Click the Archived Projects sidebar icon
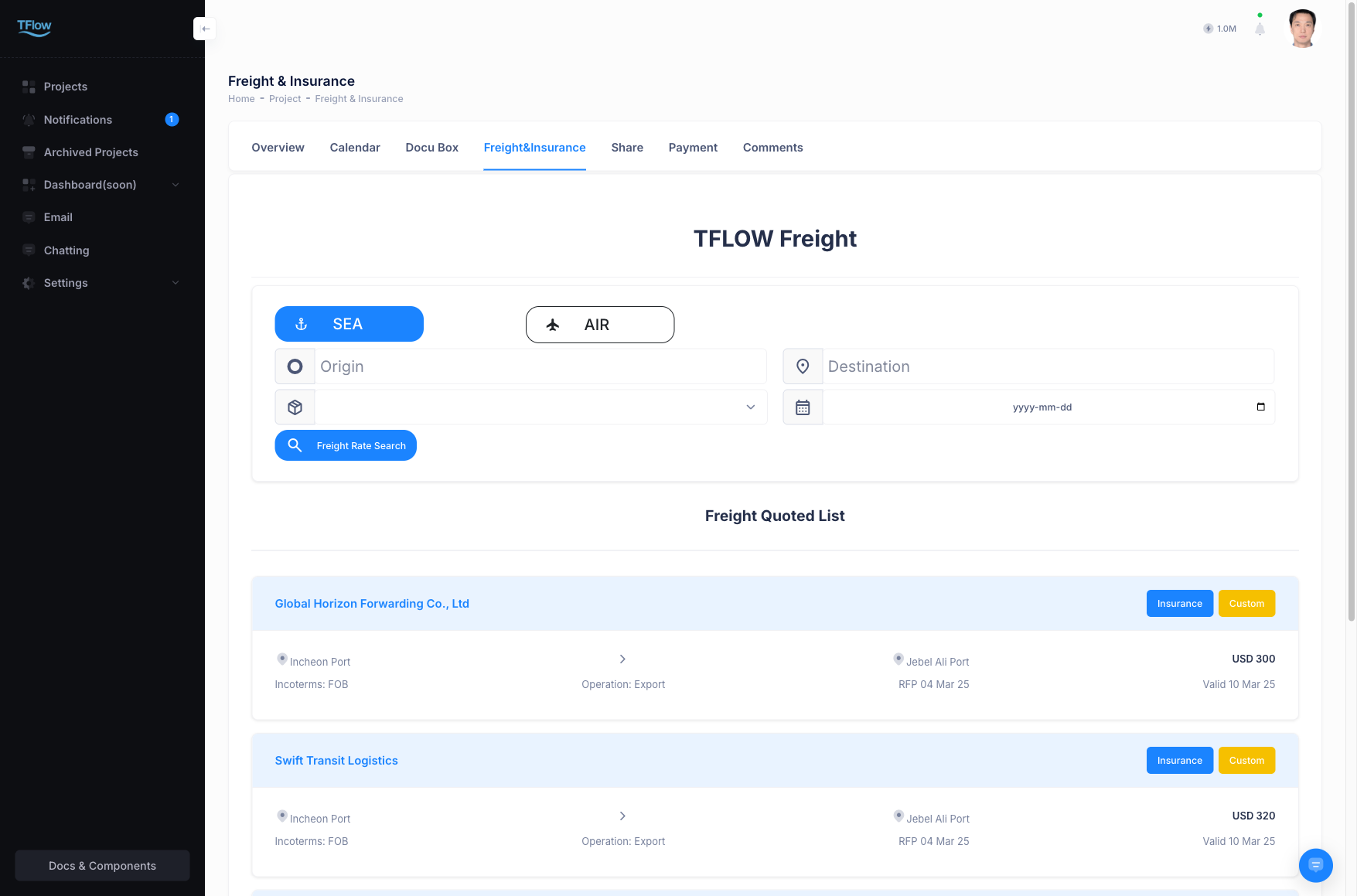1357x896 pixels. 29,152
